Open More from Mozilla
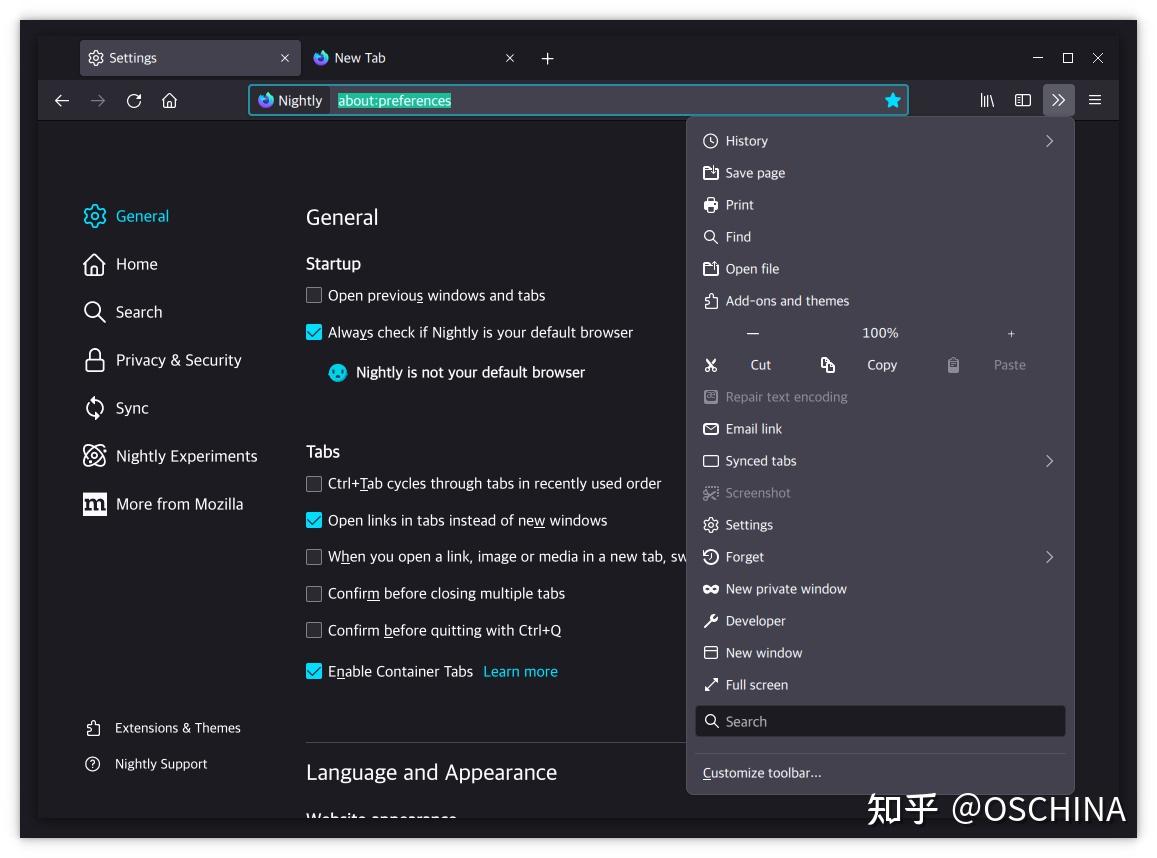 (163, 504)
